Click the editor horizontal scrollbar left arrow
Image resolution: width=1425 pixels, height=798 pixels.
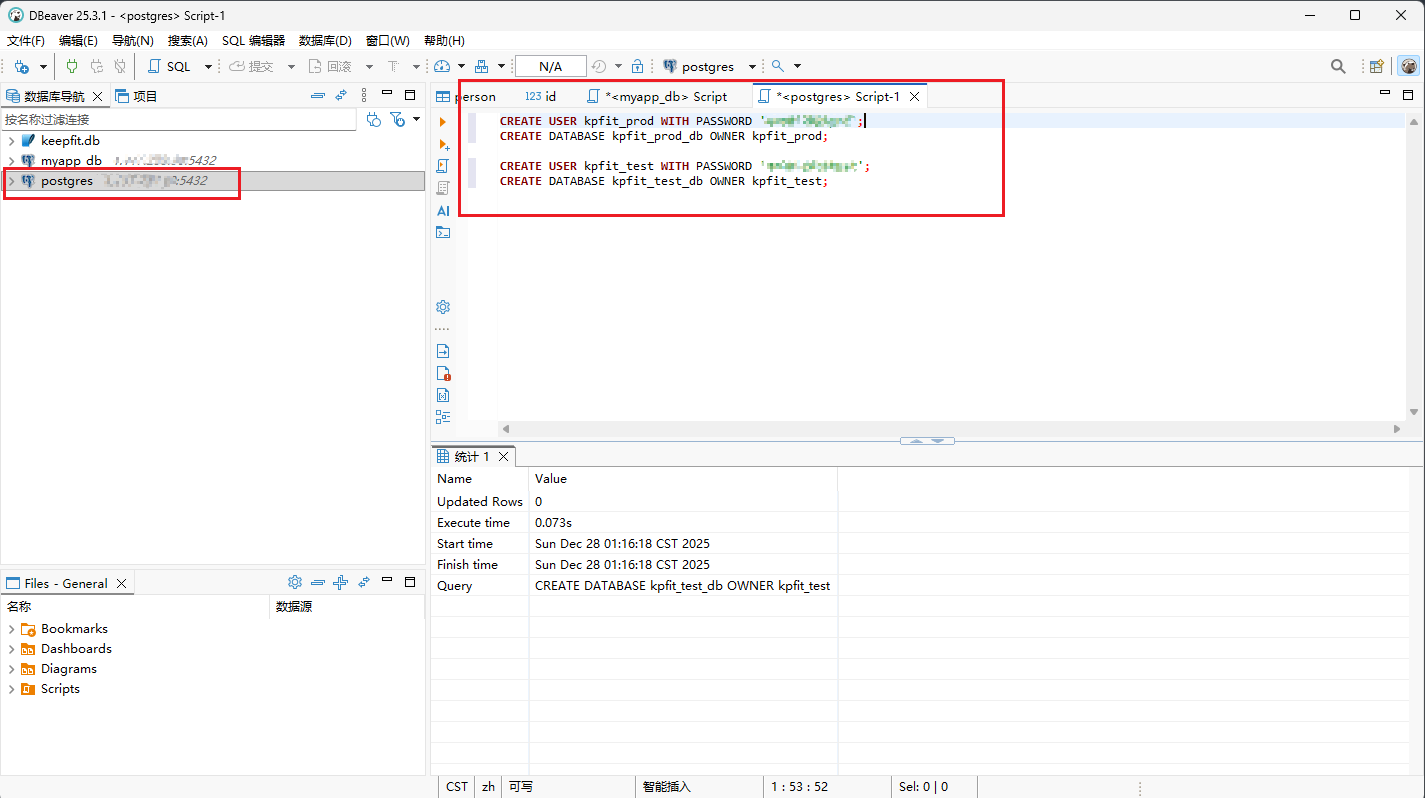(505, 428)
